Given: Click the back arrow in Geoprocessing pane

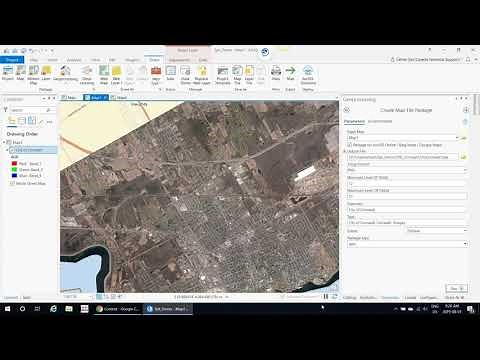Looking at the screenshot, I should 347,110.
